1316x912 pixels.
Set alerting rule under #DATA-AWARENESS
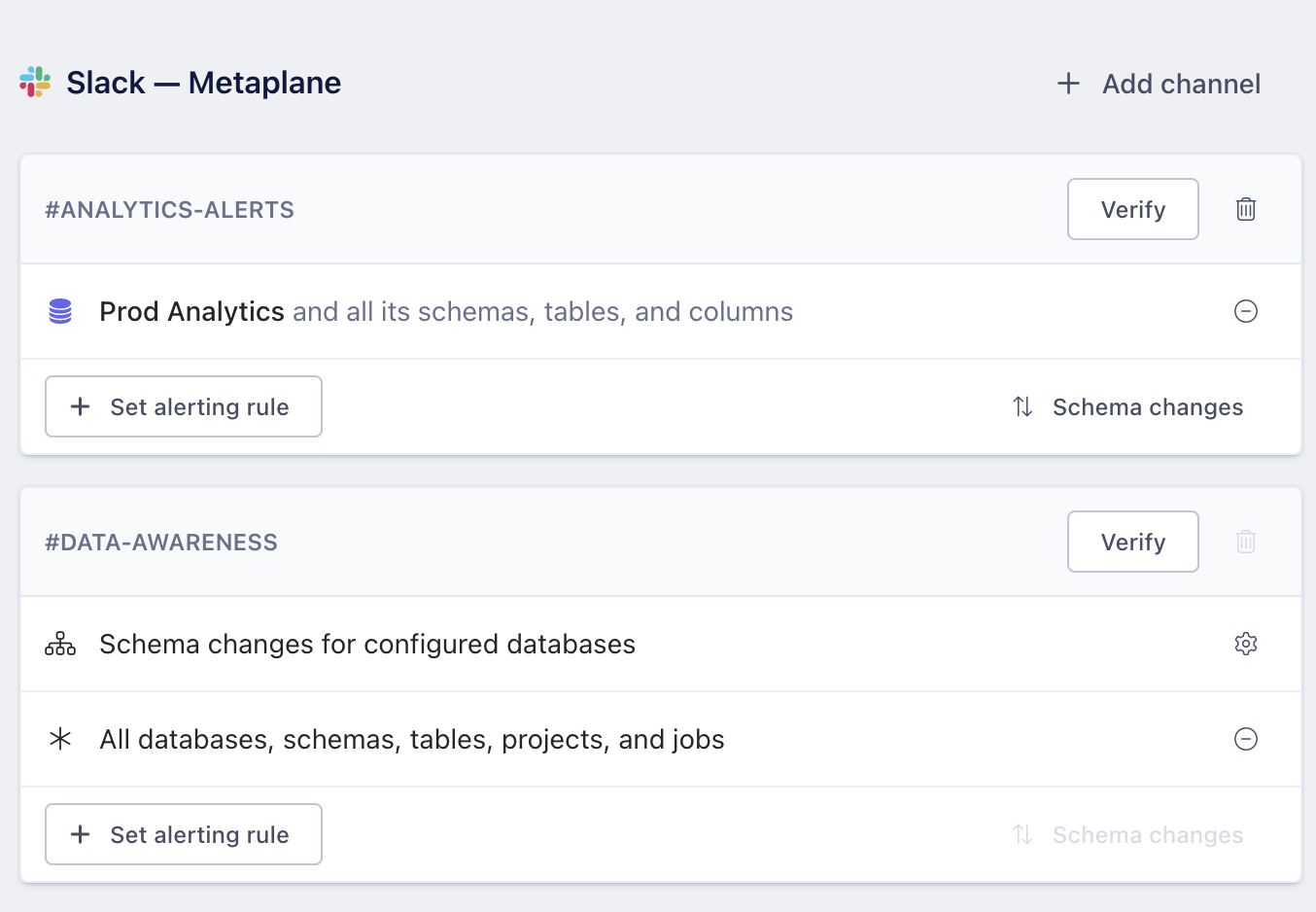click(x=184, y=834)
